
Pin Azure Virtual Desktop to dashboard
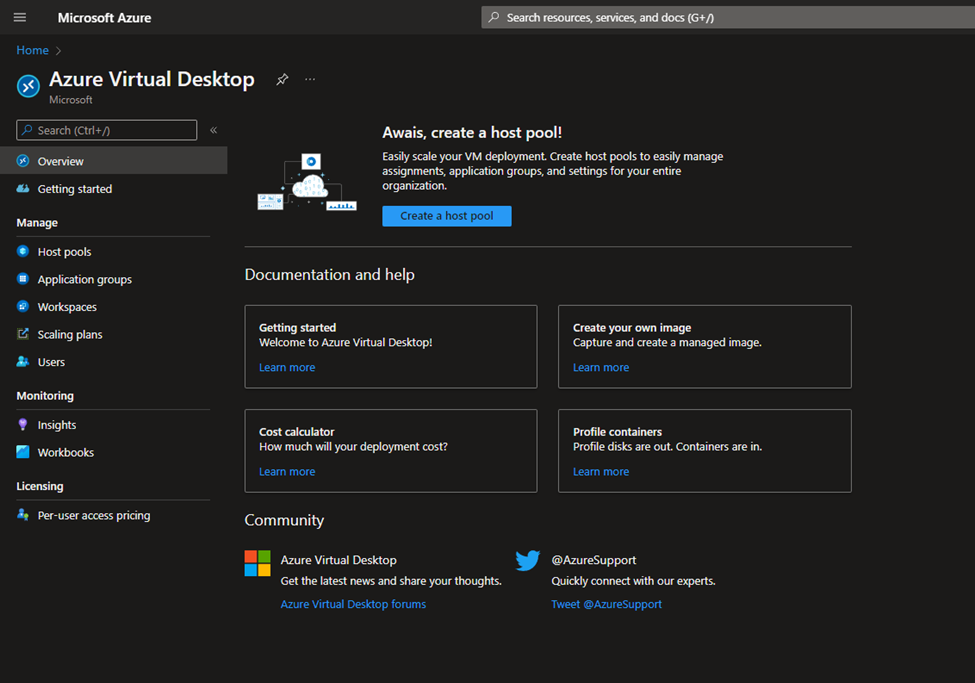[x=282, y=79]
